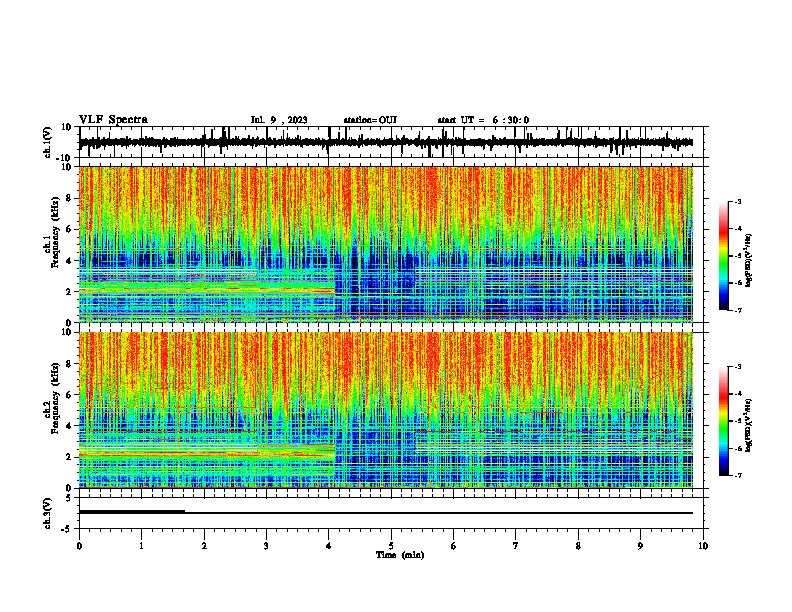Click time axis tick label "6"
792x612 pixels.
[x=454, y=546]
